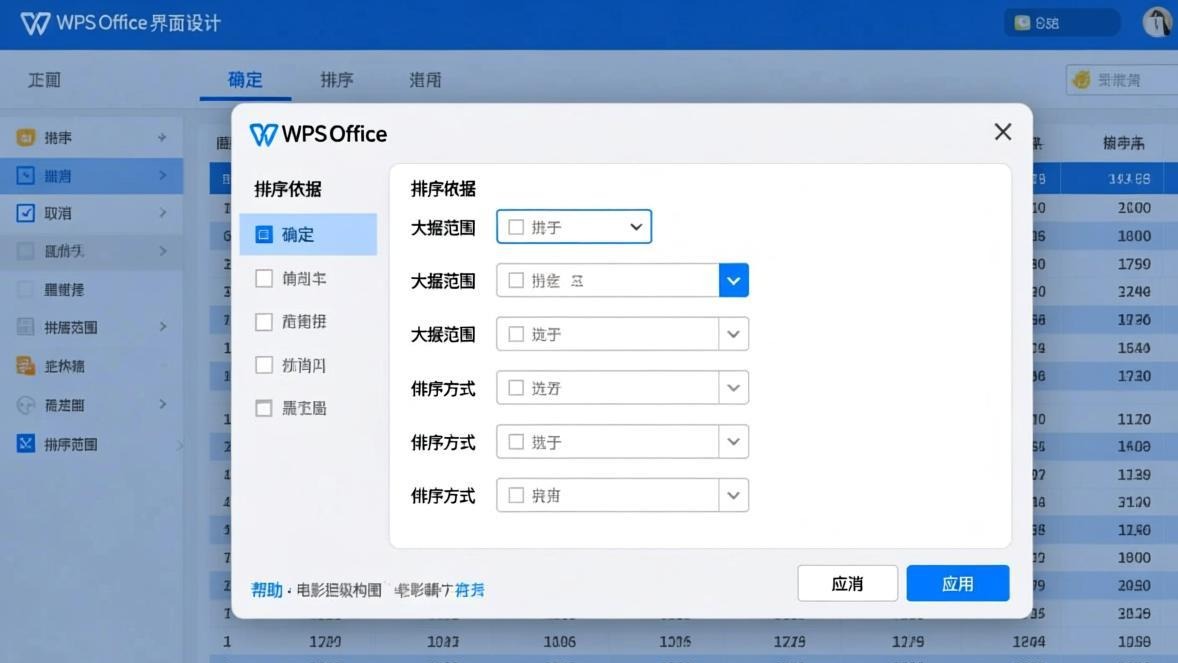Viewport: 1178px width, 663px height.
Task: Click the search field in the title bar
Action: (x=1062, y=23)
